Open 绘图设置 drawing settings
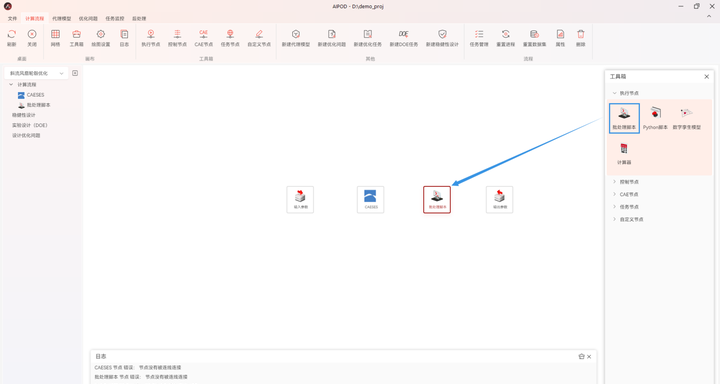 101,34
